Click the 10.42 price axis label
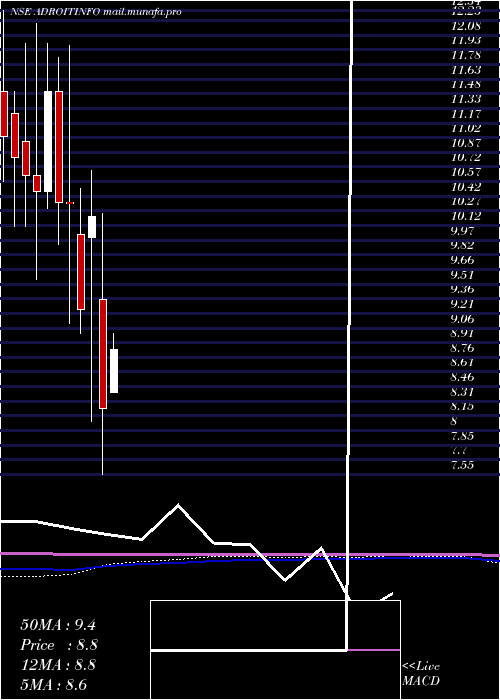The image size is (500, 700). pos(466,187)
